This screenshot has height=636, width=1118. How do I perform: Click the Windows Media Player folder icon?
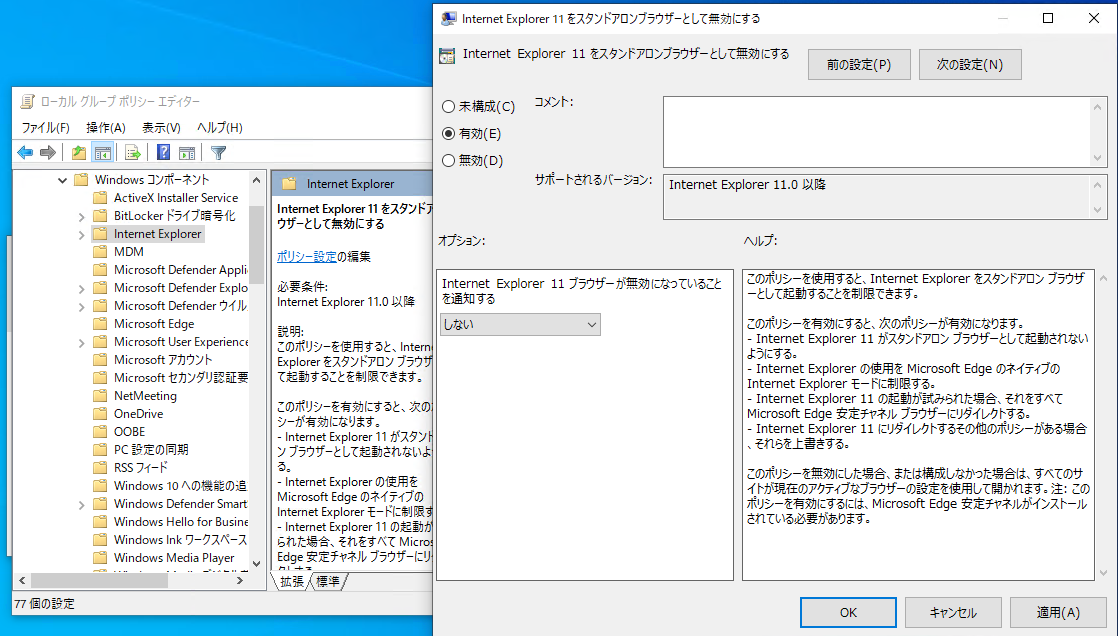(x=100, y=558)
